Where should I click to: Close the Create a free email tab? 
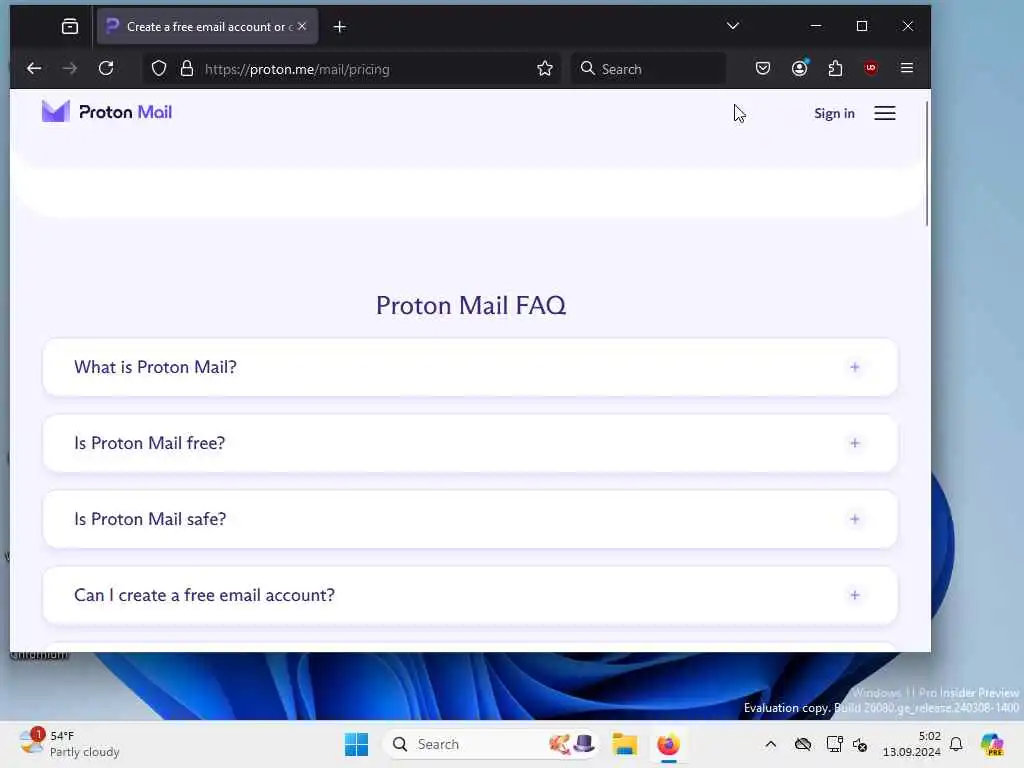[x=302, y=26]
